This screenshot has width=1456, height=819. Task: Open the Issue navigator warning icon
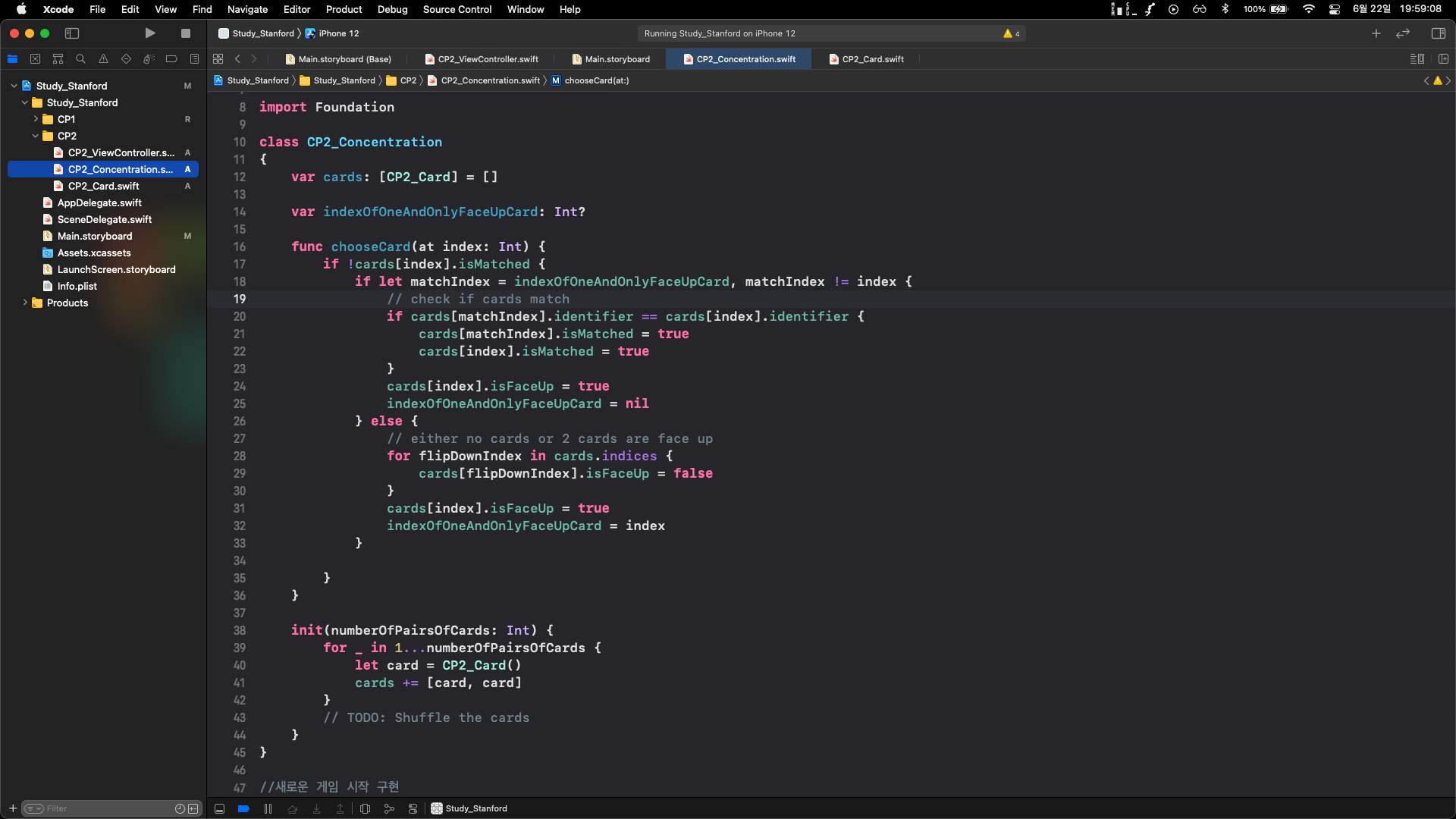click(103, 59)
